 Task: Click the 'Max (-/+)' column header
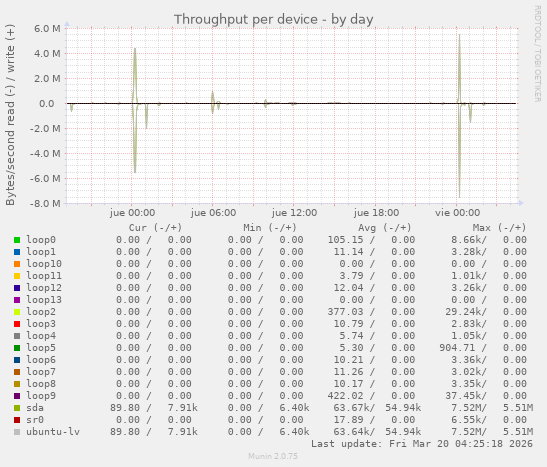pos(499,228)
